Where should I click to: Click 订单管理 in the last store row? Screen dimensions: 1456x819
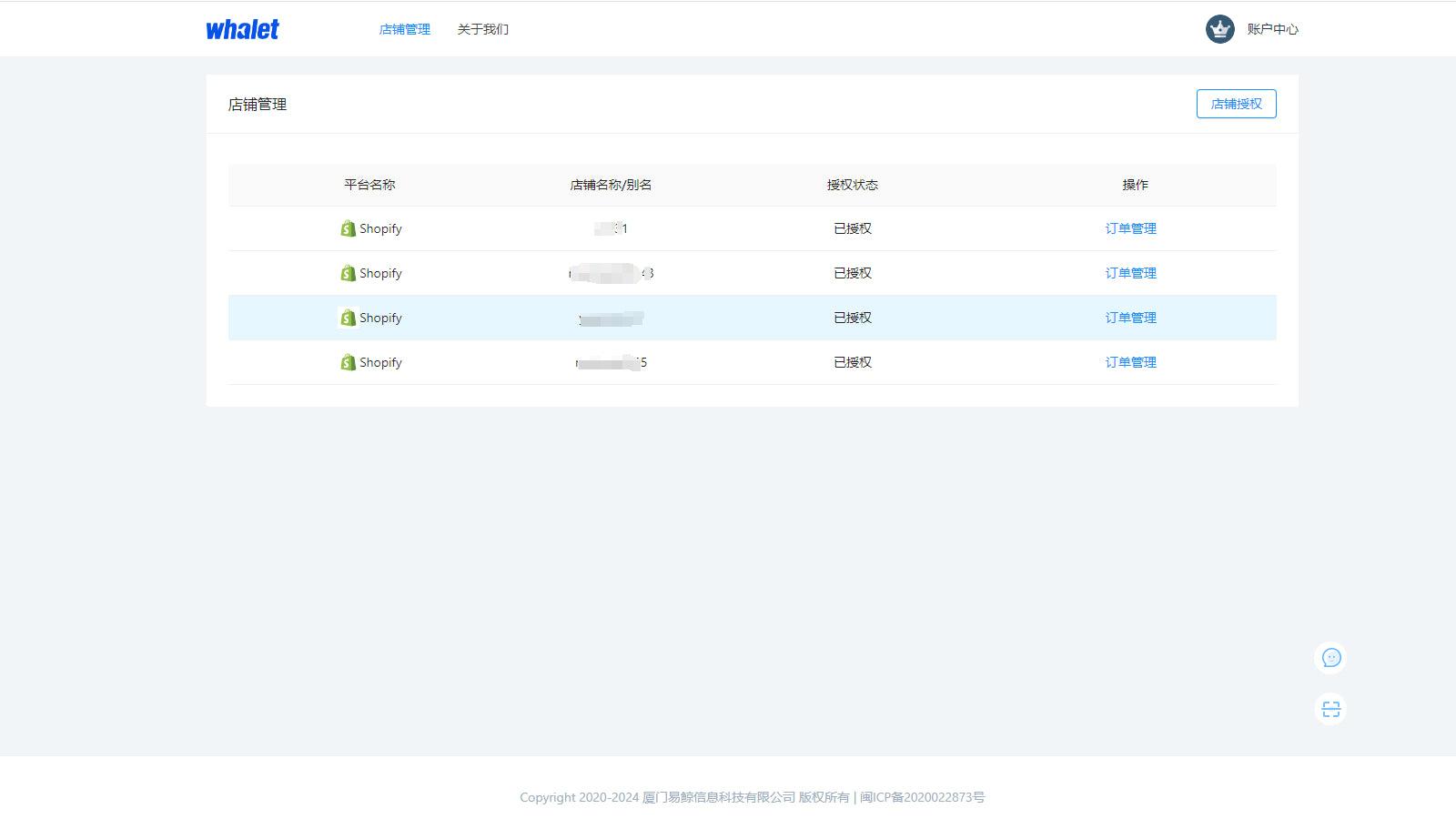coord(1130,362)
